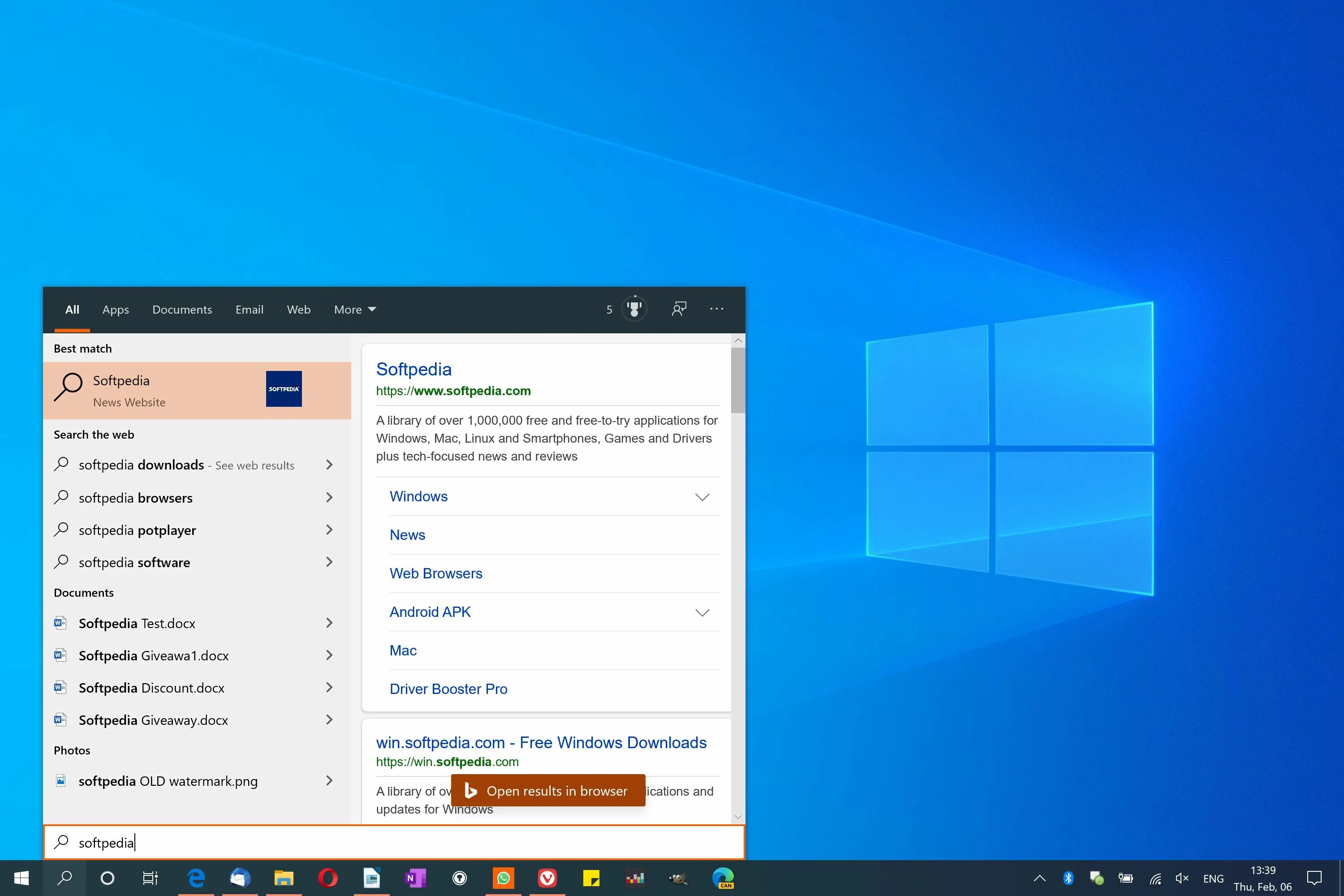The width and height of the screenshot is (1344, 896).
Task: Switch to the Web tab
Action: pos(298,310)
